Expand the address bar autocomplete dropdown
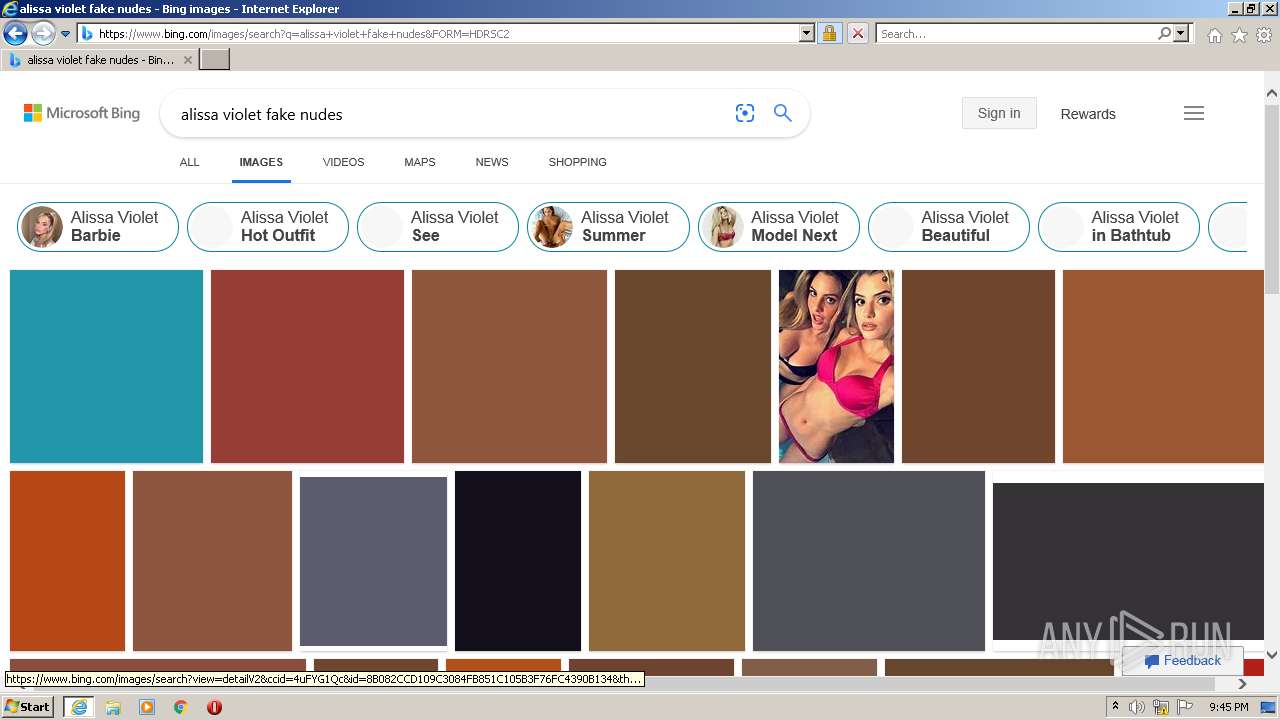 807,33
